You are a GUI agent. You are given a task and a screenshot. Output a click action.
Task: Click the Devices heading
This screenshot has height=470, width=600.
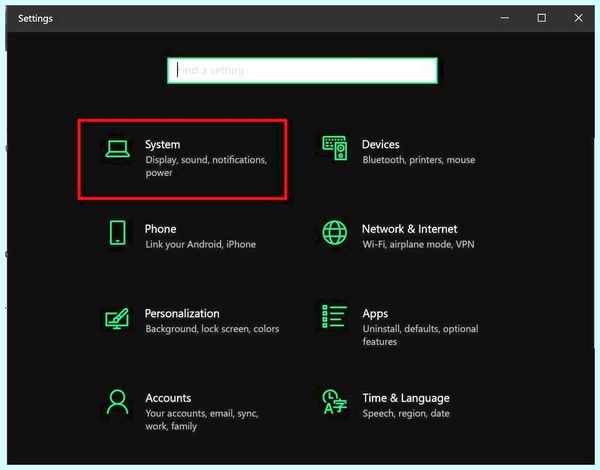(381, 144)
